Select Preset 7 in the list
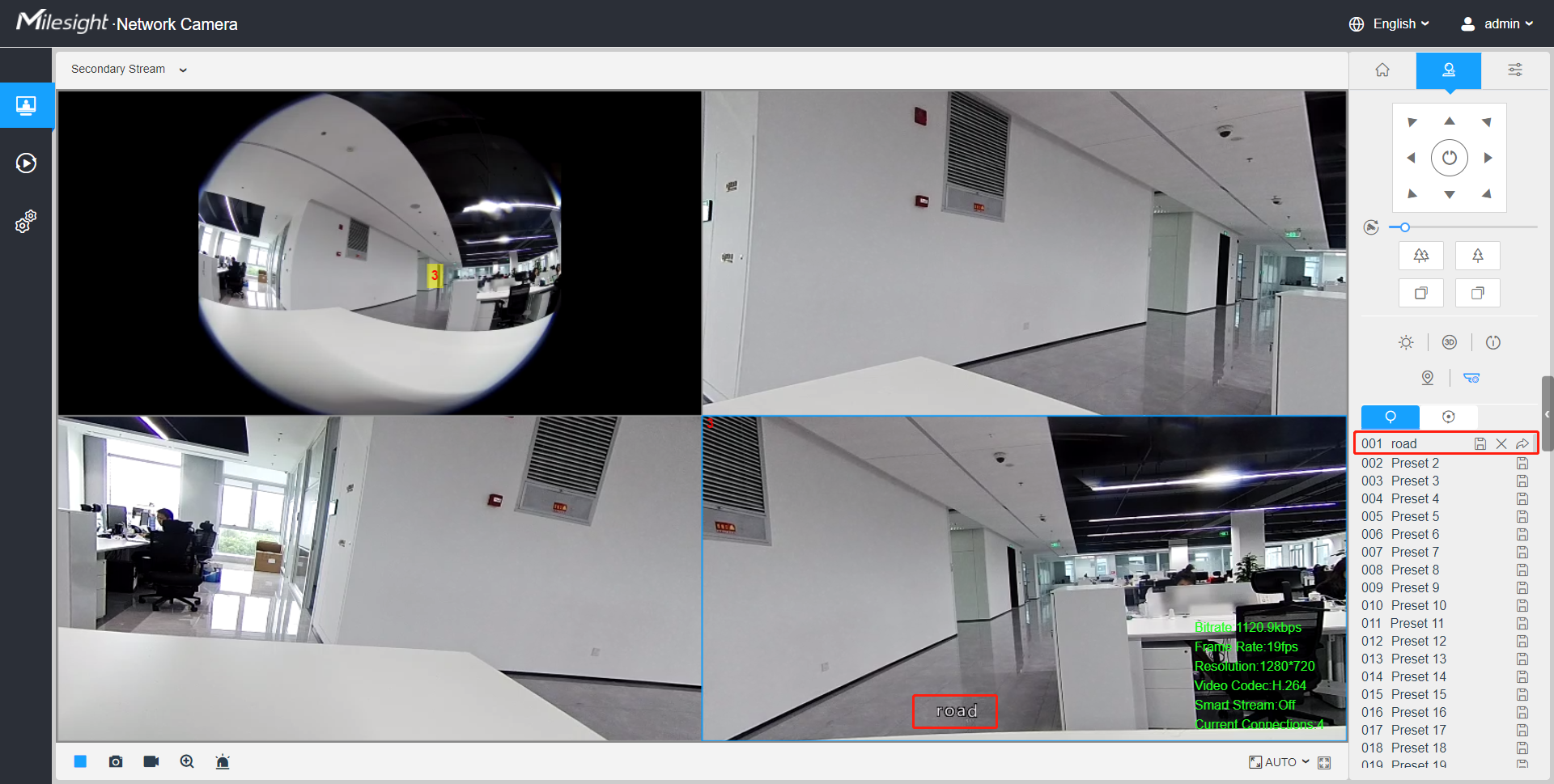Viewport: 1554px width, 784px height. point(1446,552)
